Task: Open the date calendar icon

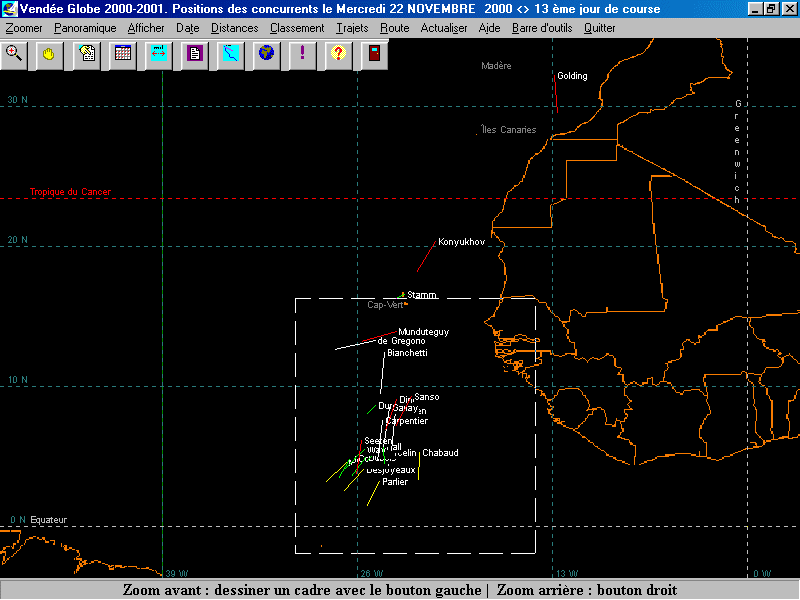Action: point(122,54)
